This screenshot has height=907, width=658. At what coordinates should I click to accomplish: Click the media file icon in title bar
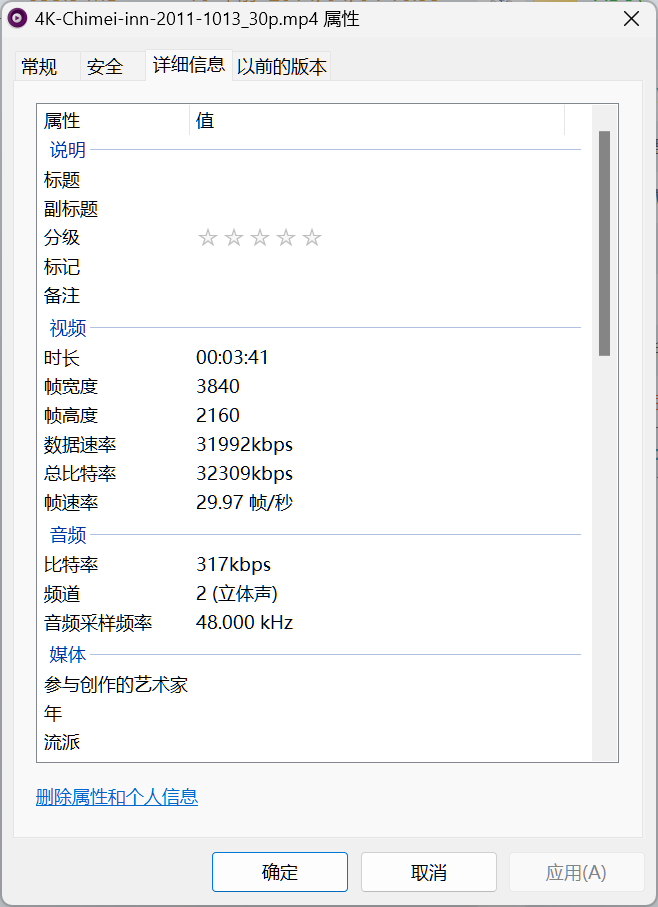pyautogui.click(x=18, y=19)
